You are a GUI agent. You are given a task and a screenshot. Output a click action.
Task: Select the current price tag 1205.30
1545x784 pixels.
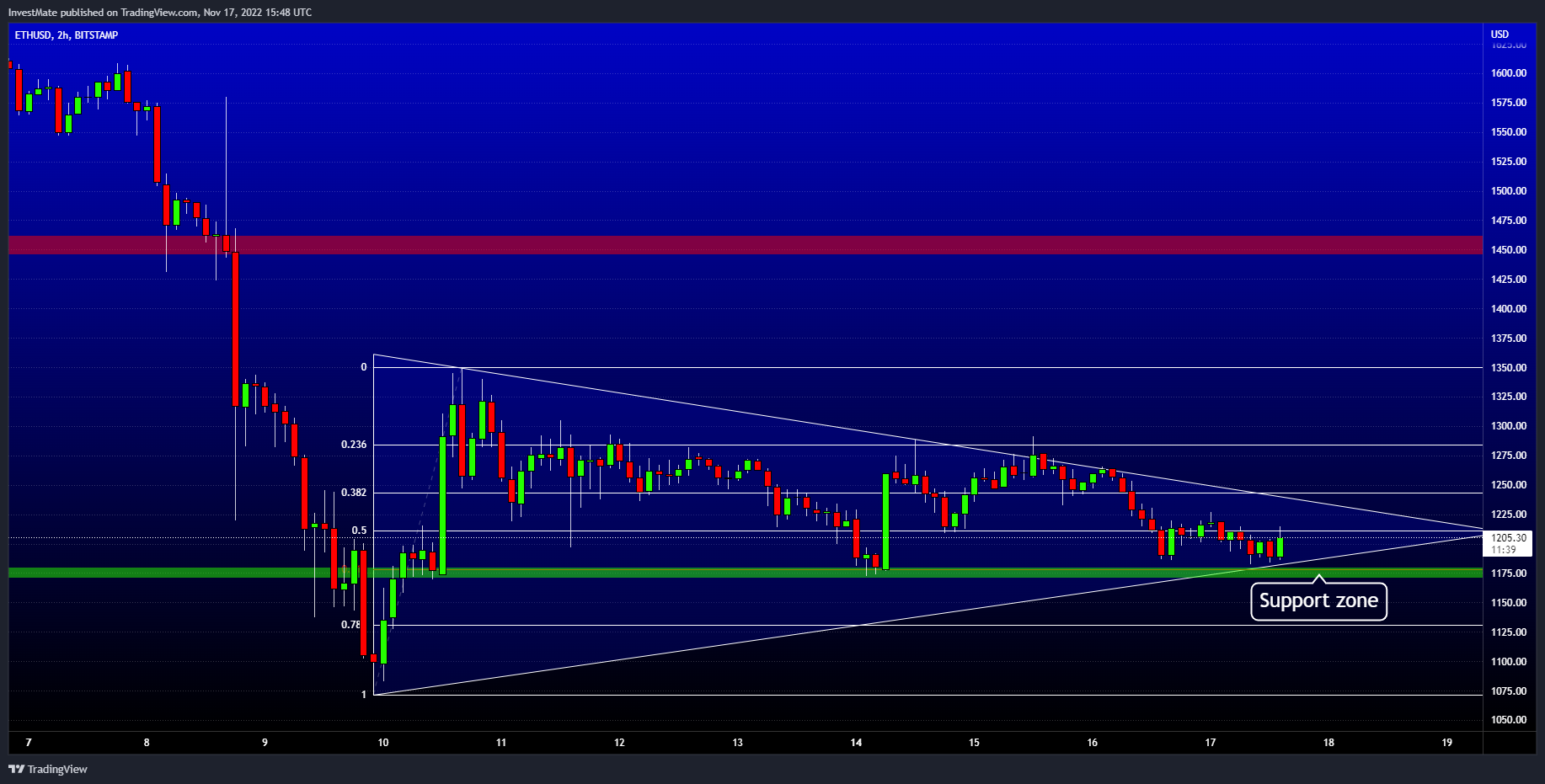1508,538
